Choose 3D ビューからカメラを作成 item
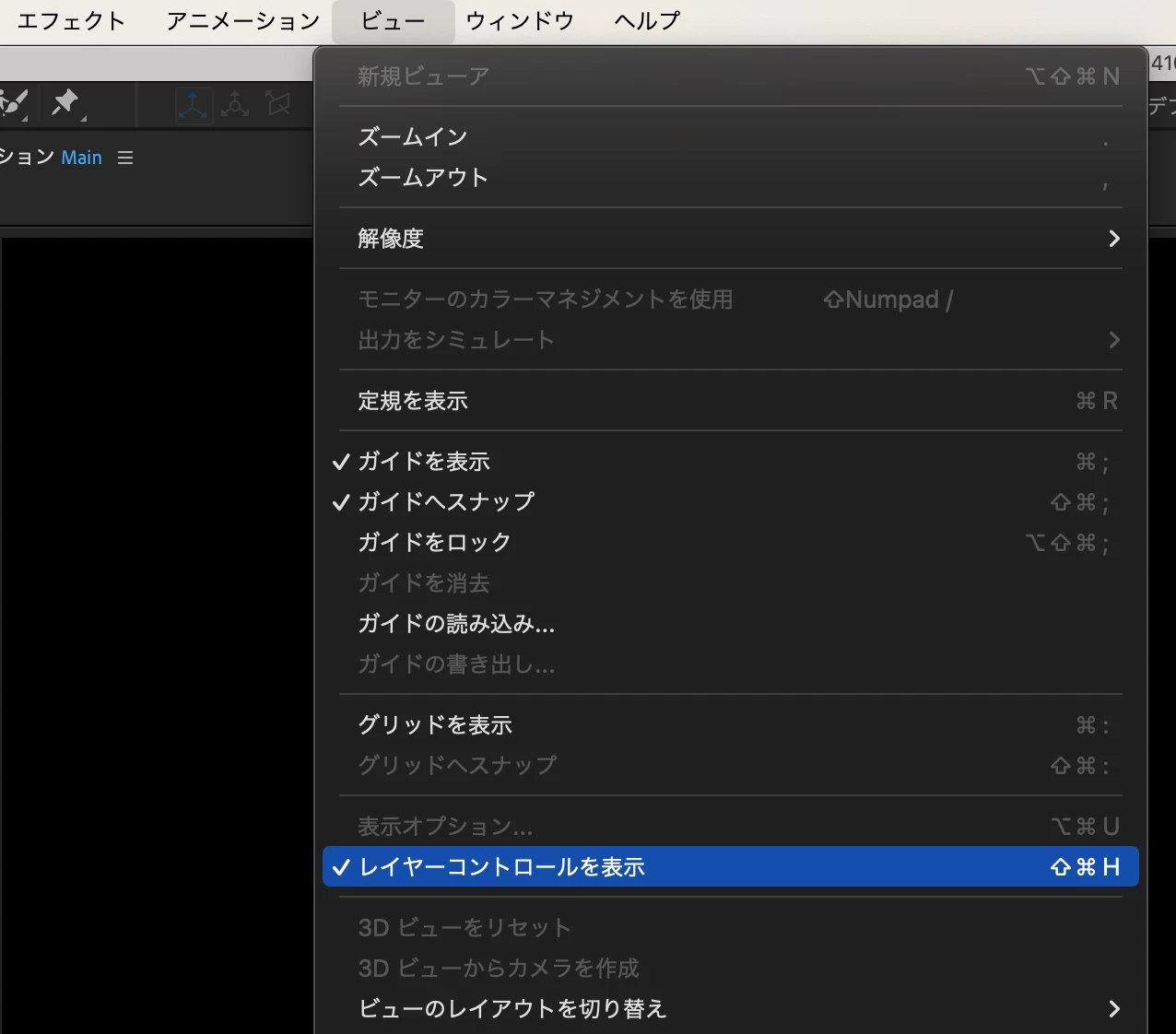Viewport: 1176px width, 1034px height. (731, 969)
